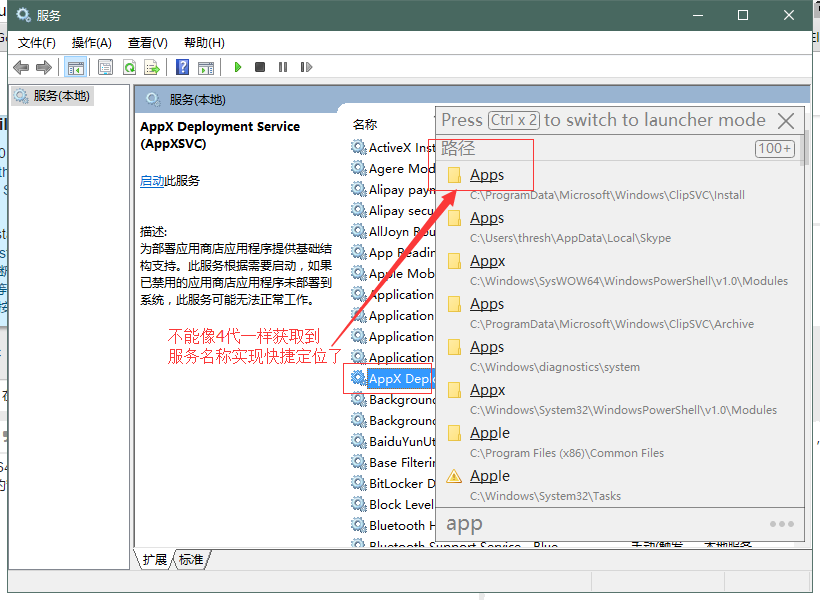Open Appx result under System32 WindowsPowerShell Modules
This screenshot has height=600, width=820.
[619, 398]
